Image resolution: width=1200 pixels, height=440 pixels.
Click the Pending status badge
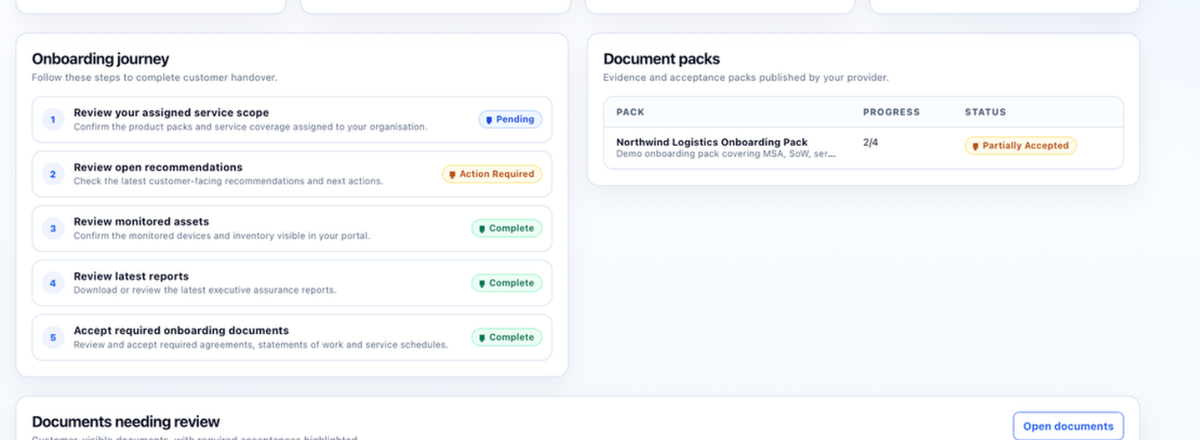[x=510, y=119]
